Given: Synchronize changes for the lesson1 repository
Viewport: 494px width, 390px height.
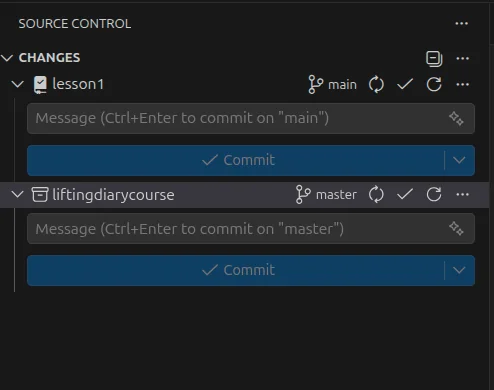Looking at the screenshot, I should [376, 84].
